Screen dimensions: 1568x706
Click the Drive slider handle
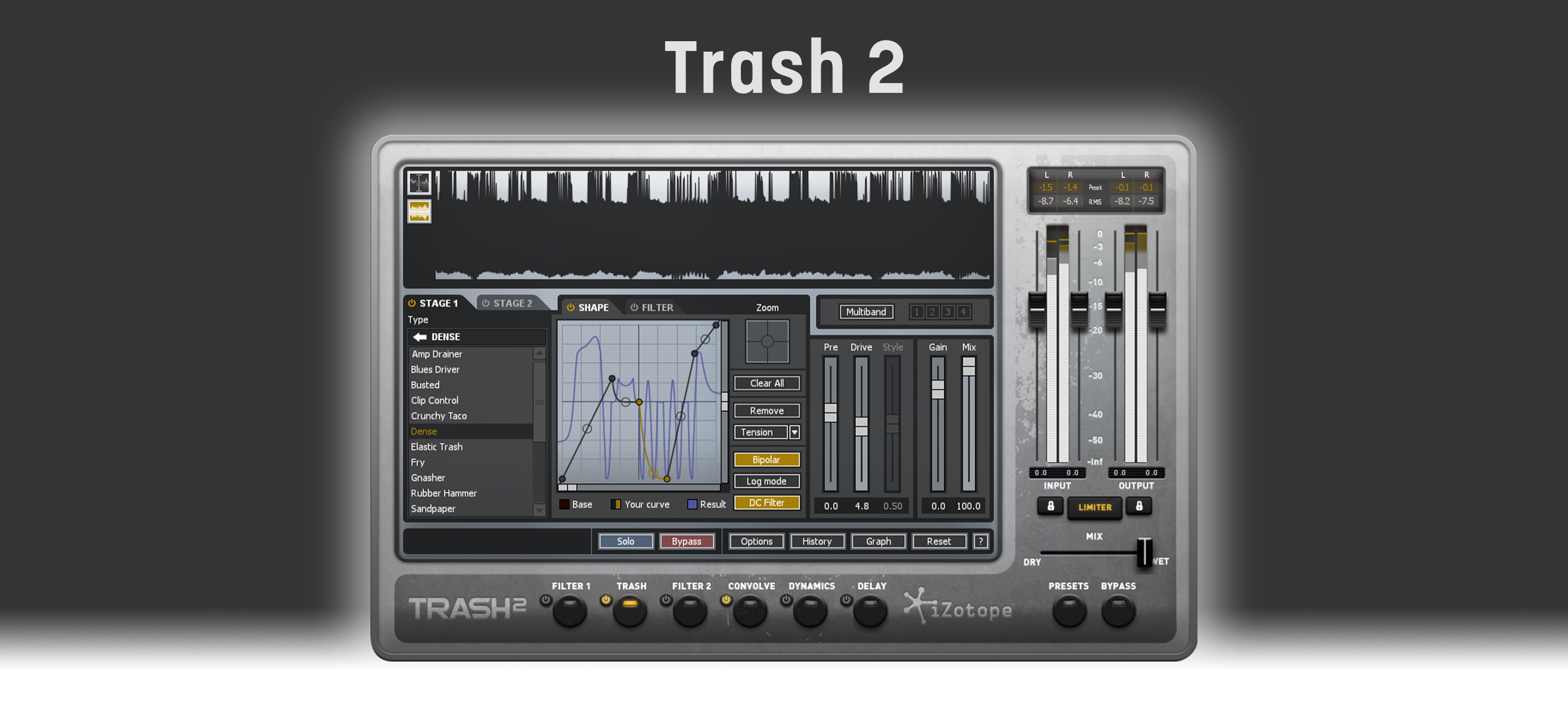point(862,426)
